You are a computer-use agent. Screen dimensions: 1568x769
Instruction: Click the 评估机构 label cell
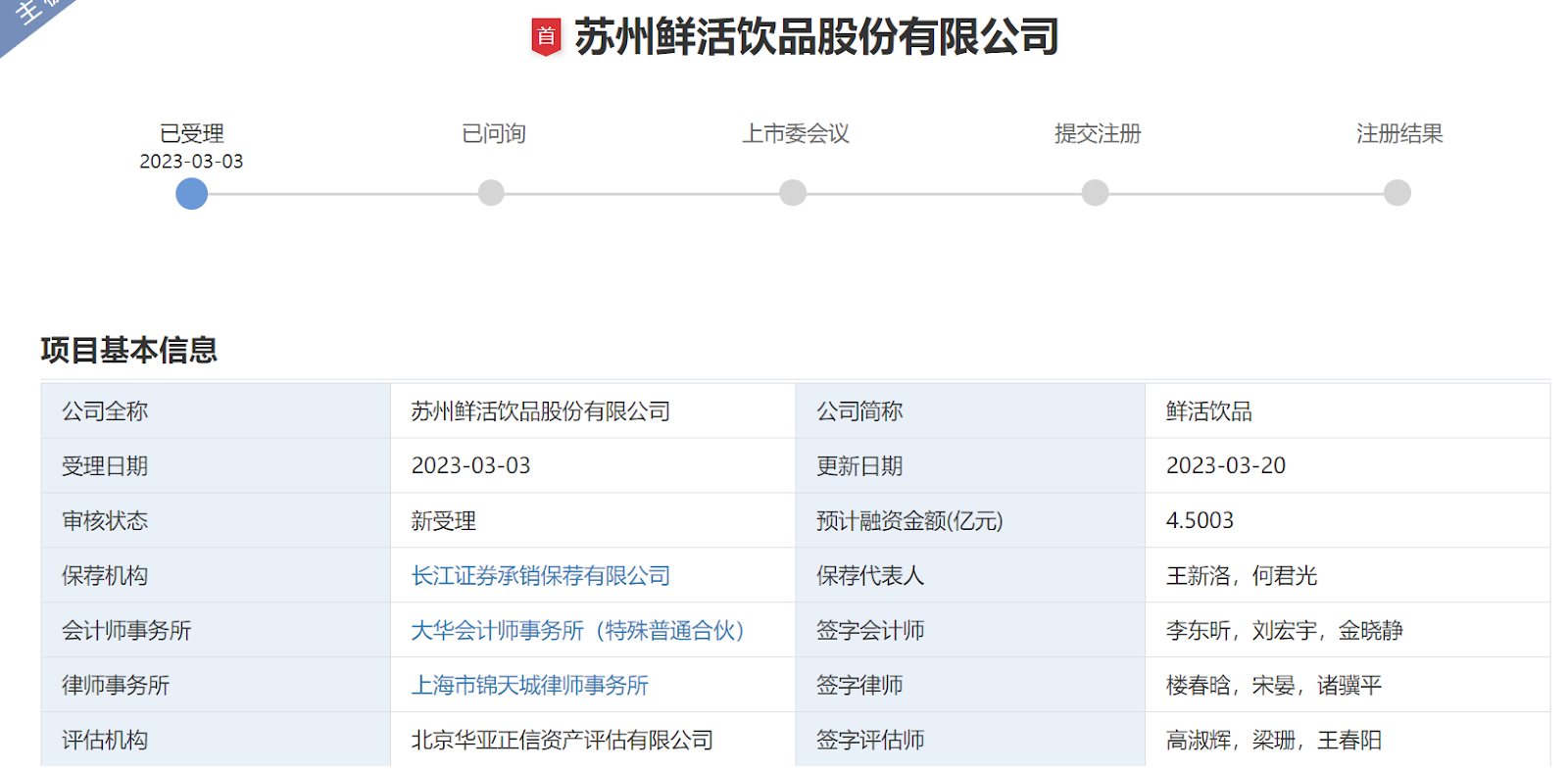tap(216, 740)
